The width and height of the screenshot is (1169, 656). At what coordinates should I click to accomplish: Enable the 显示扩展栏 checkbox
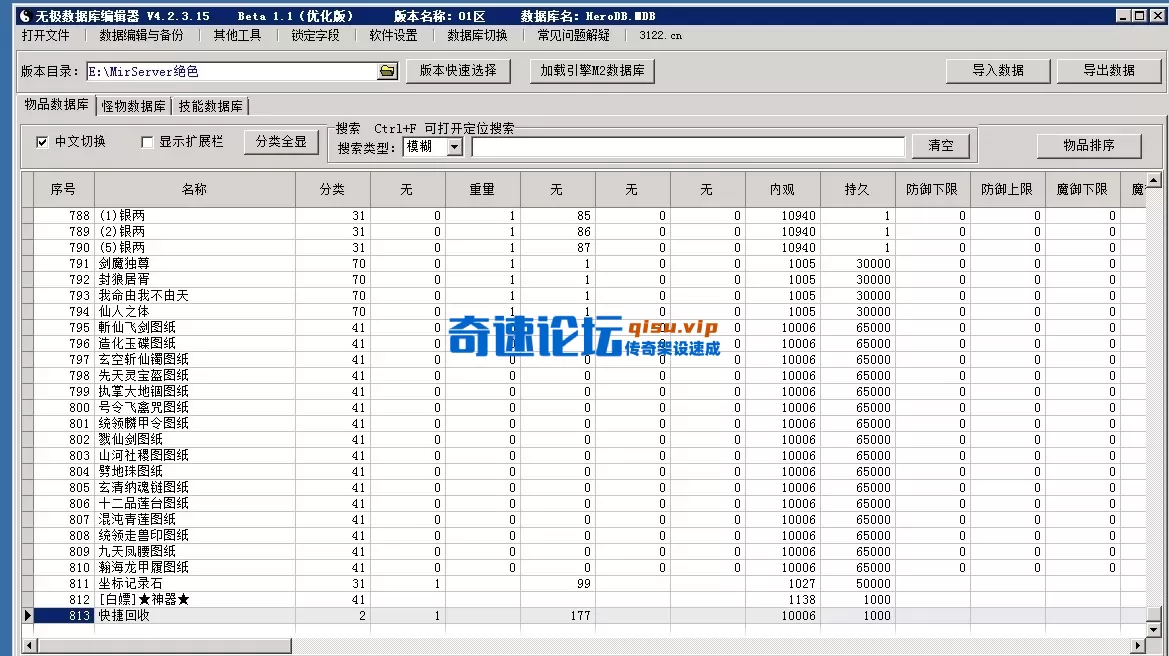point(147,142)
